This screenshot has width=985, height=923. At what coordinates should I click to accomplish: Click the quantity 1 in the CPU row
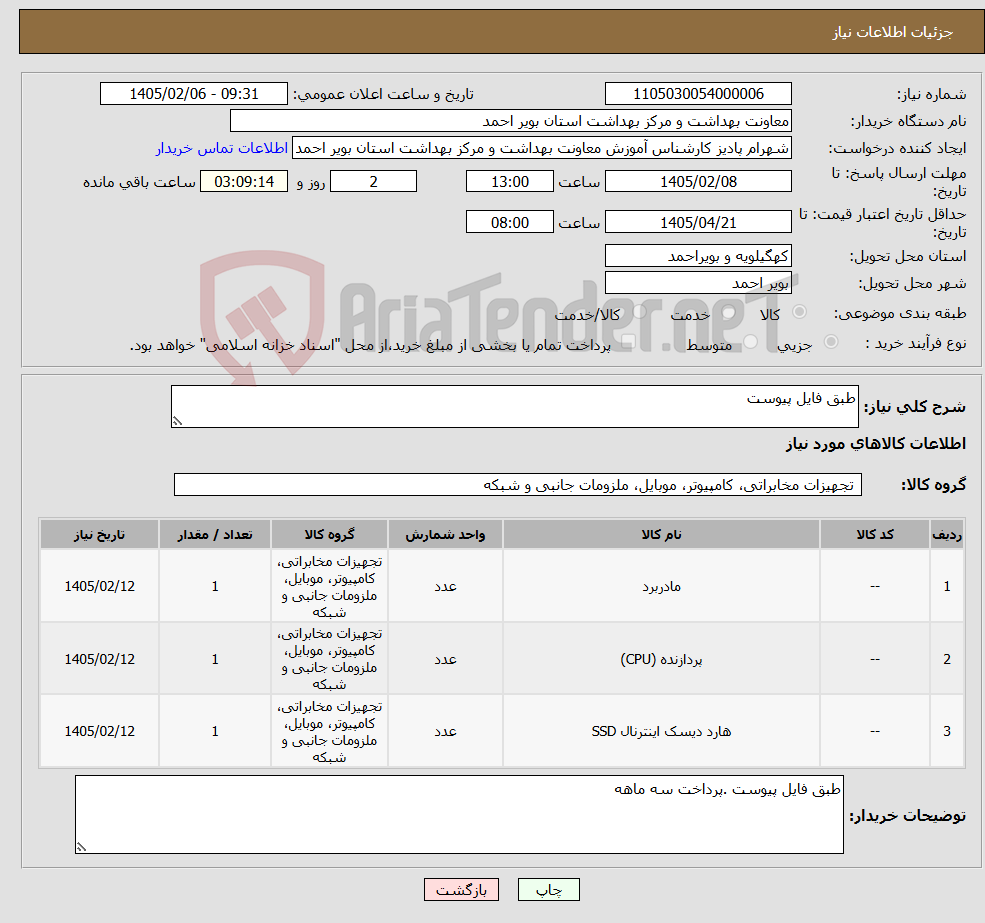[215, 659]
